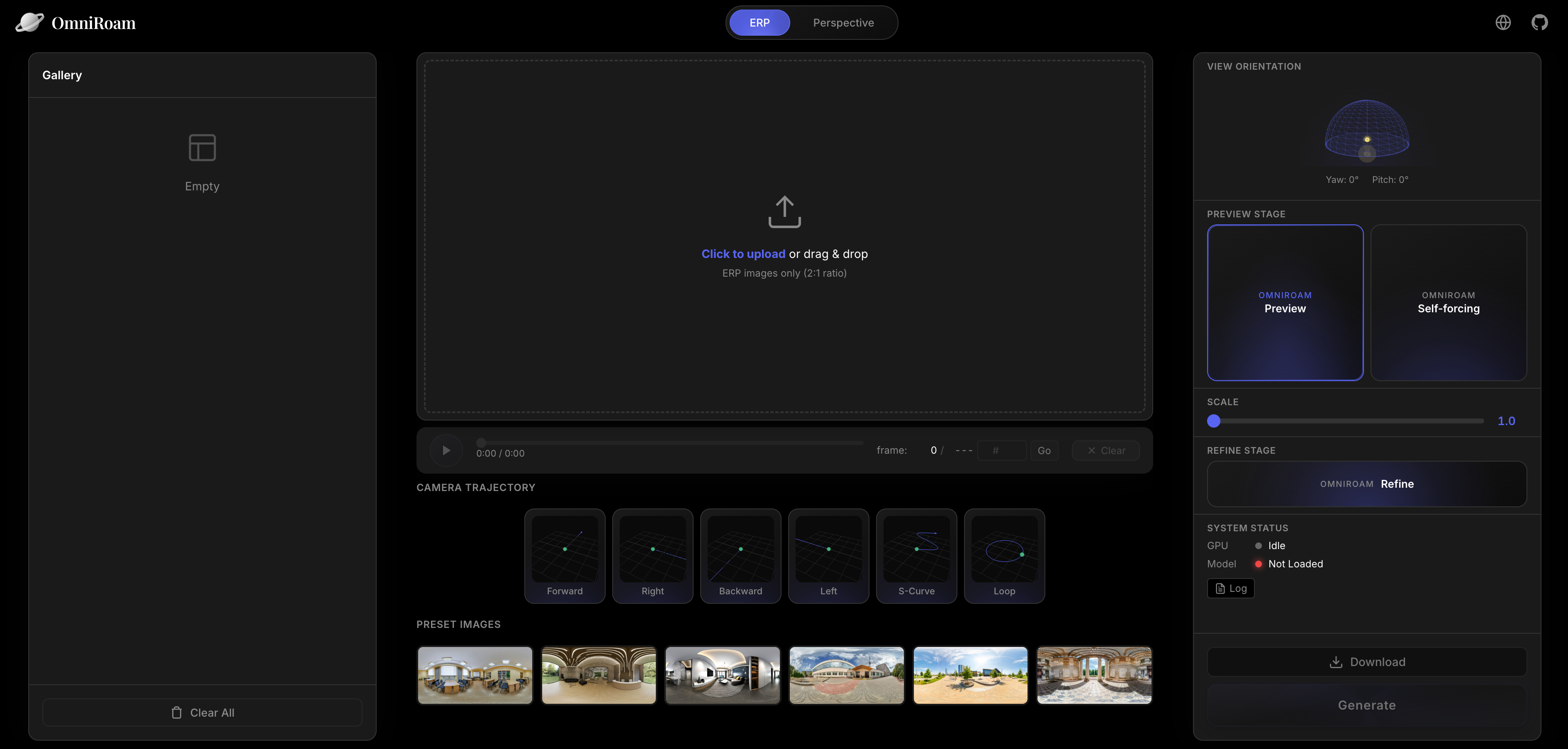Open the GitHub repository icon

[x=1539, y=22]
